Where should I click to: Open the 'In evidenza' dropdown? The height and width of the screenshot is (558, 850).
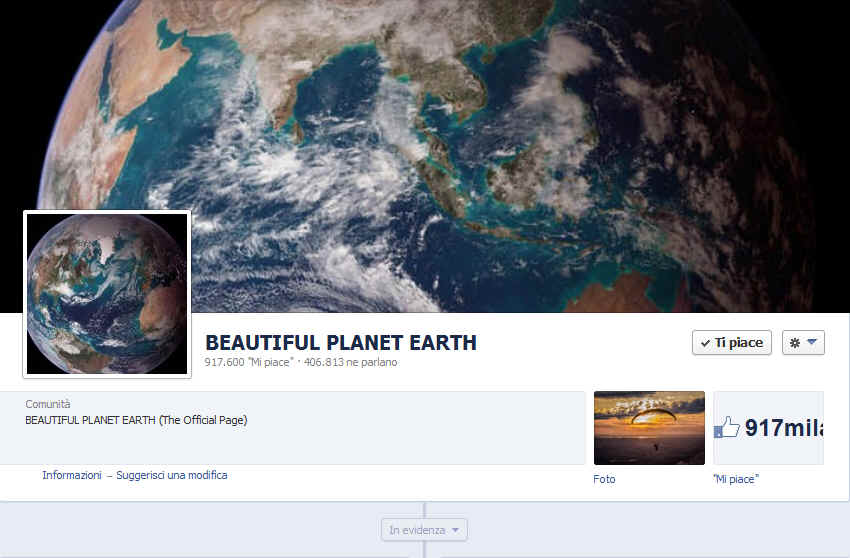[x=424, y=530]
